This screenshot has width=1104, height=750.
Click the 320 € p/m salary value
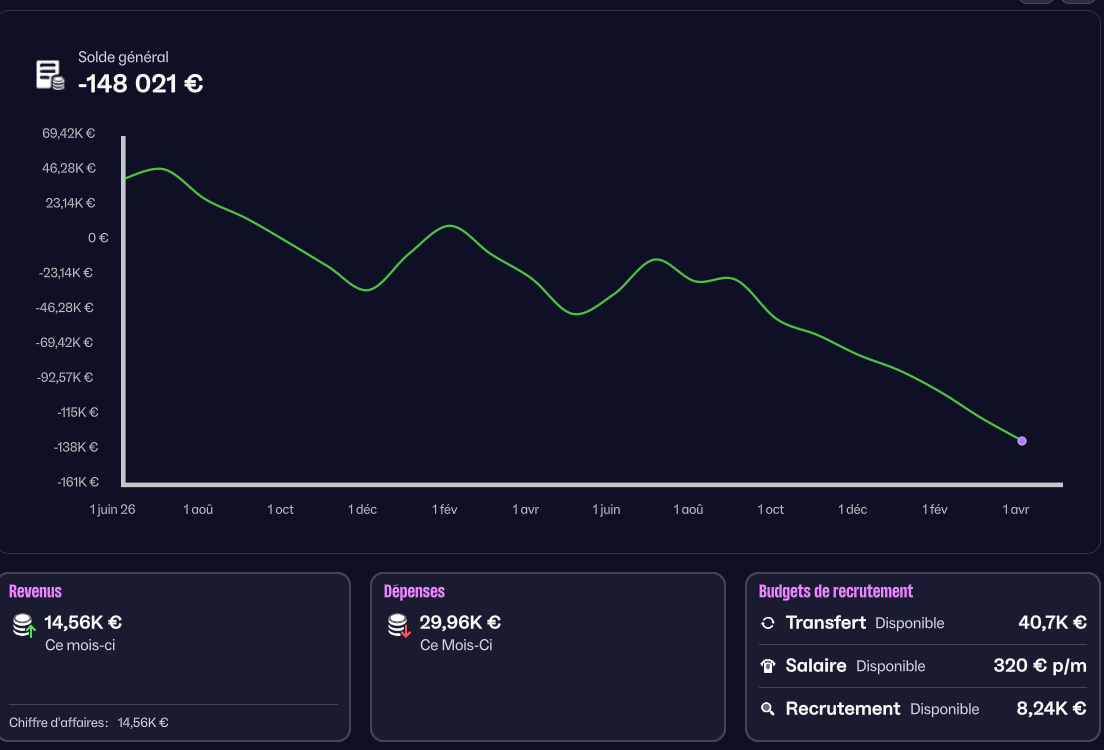(x=1040, y=665)
